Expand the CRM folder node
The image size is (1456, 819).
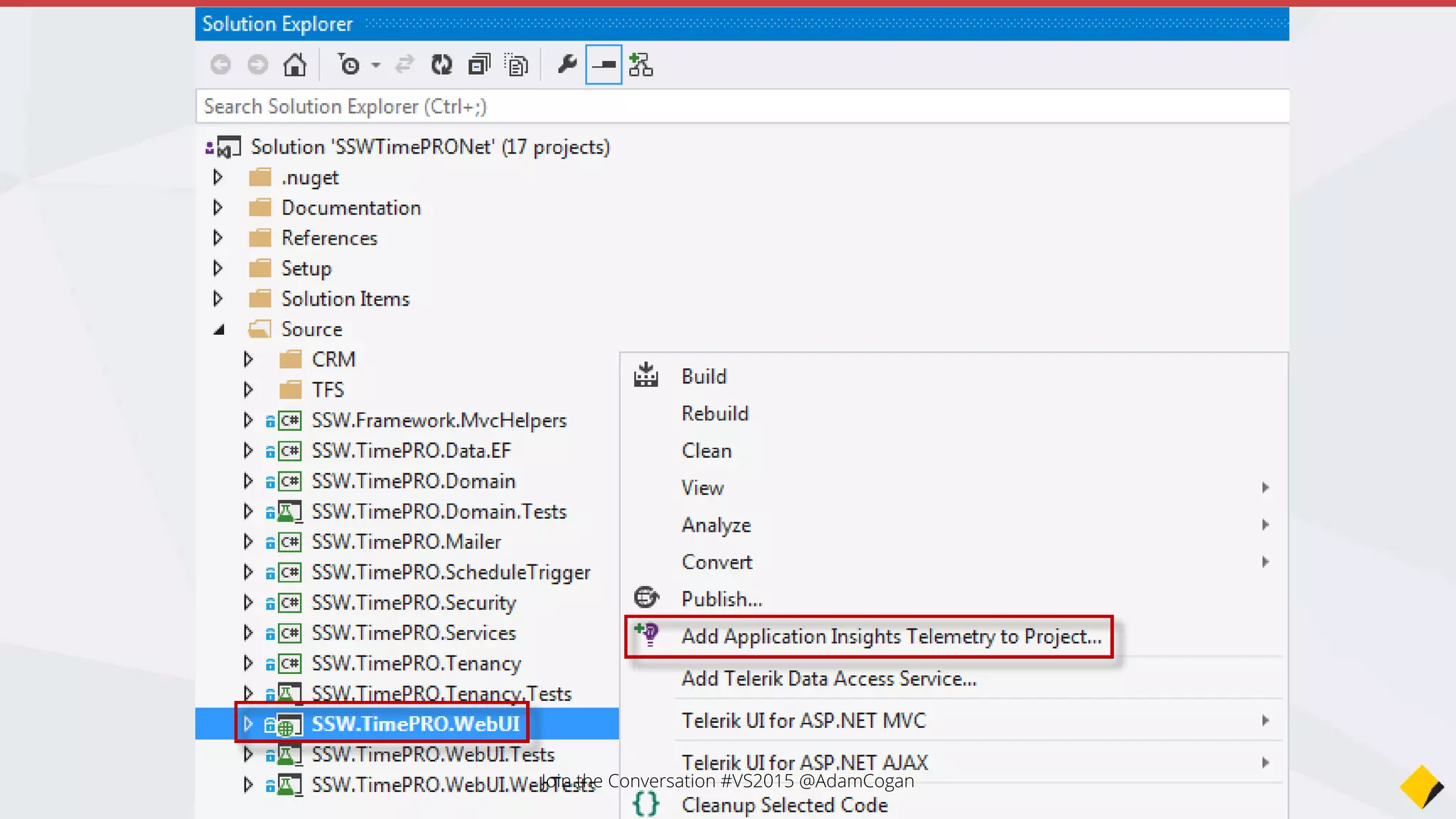(248, 360)
